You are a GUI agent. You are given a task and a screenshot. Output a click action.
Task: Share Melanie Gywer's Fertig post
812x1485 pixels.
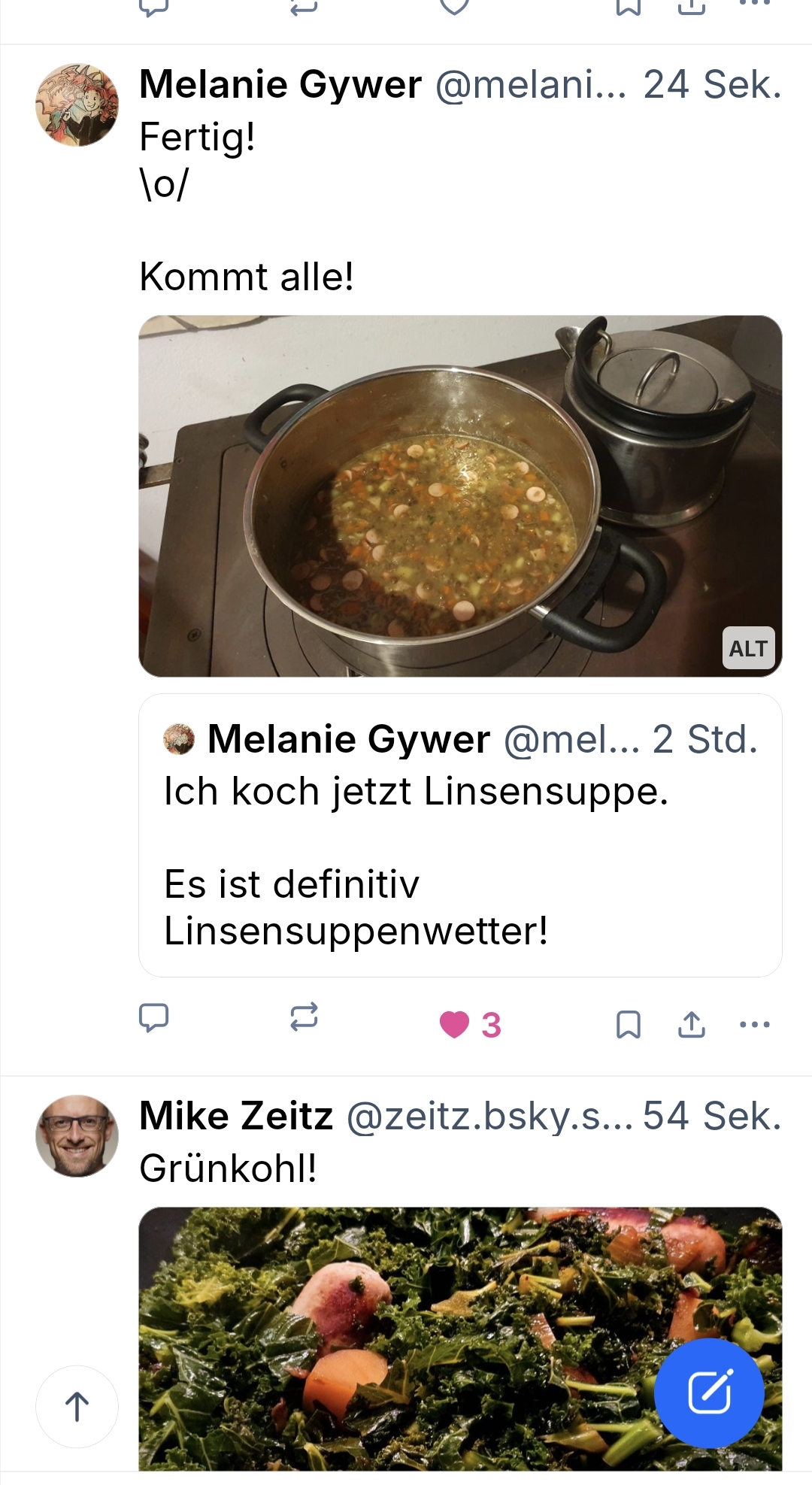[x=692, y=1024]
